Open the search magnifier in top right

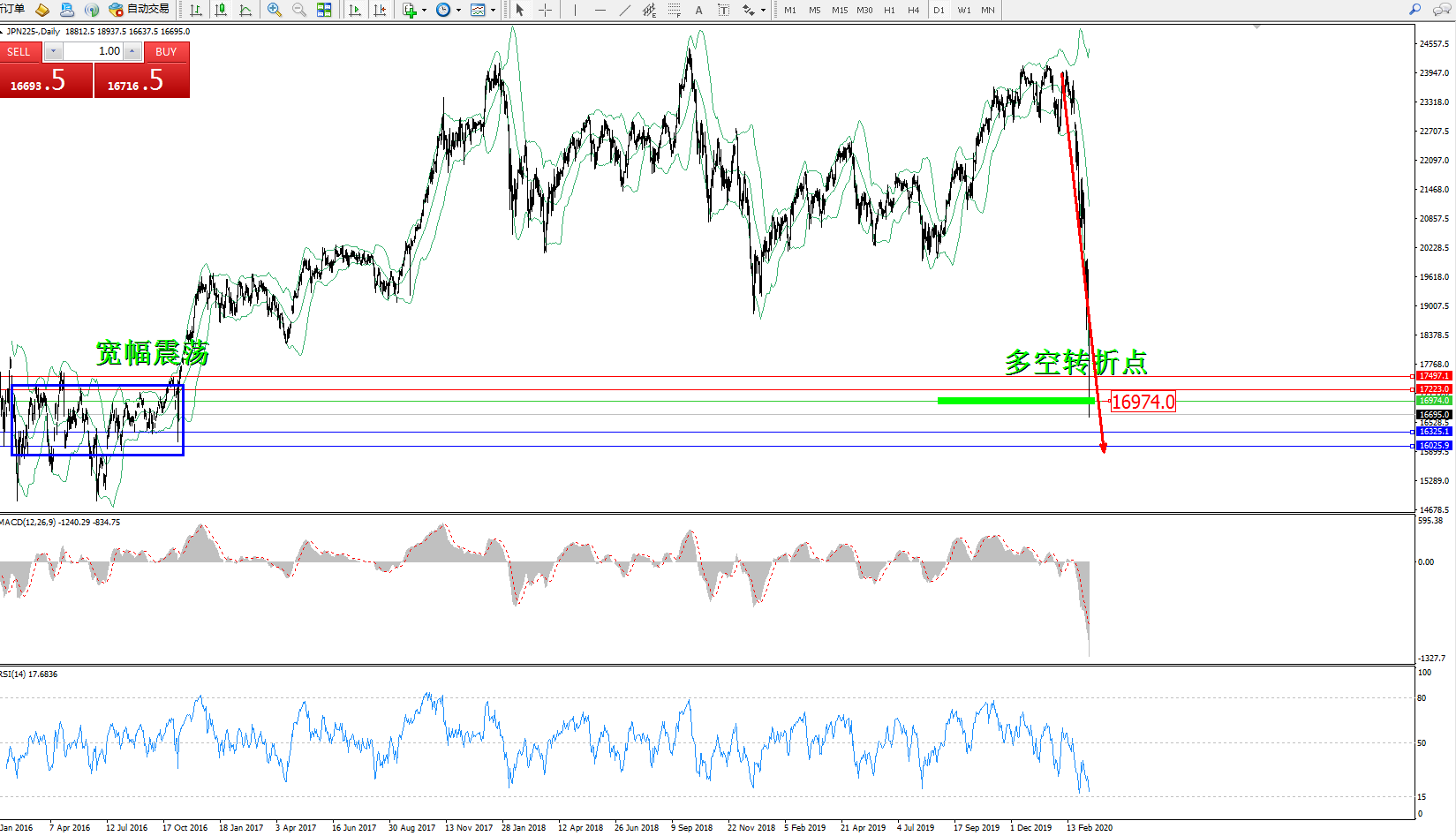pos(1415,10)
